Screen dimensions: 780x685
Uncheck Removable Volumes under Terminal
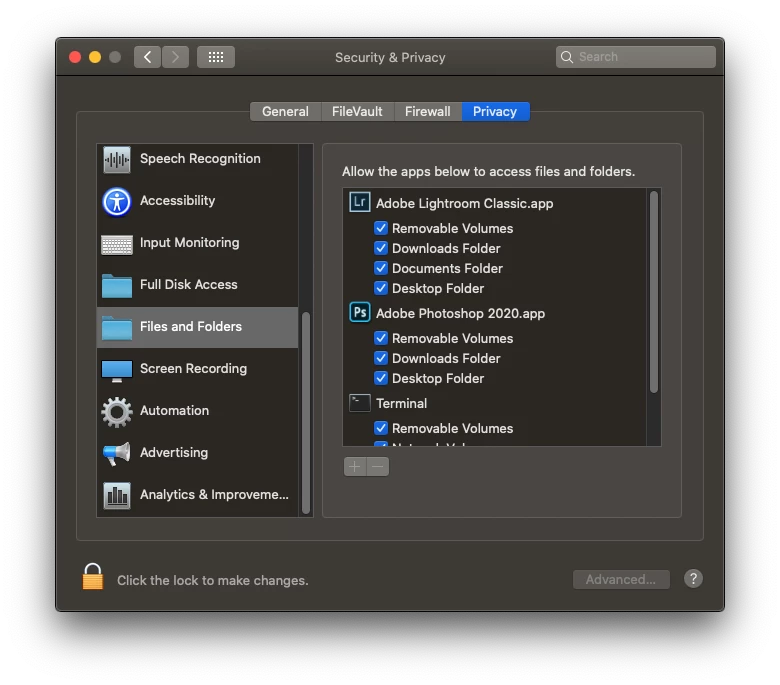click(x=381, y=428)
